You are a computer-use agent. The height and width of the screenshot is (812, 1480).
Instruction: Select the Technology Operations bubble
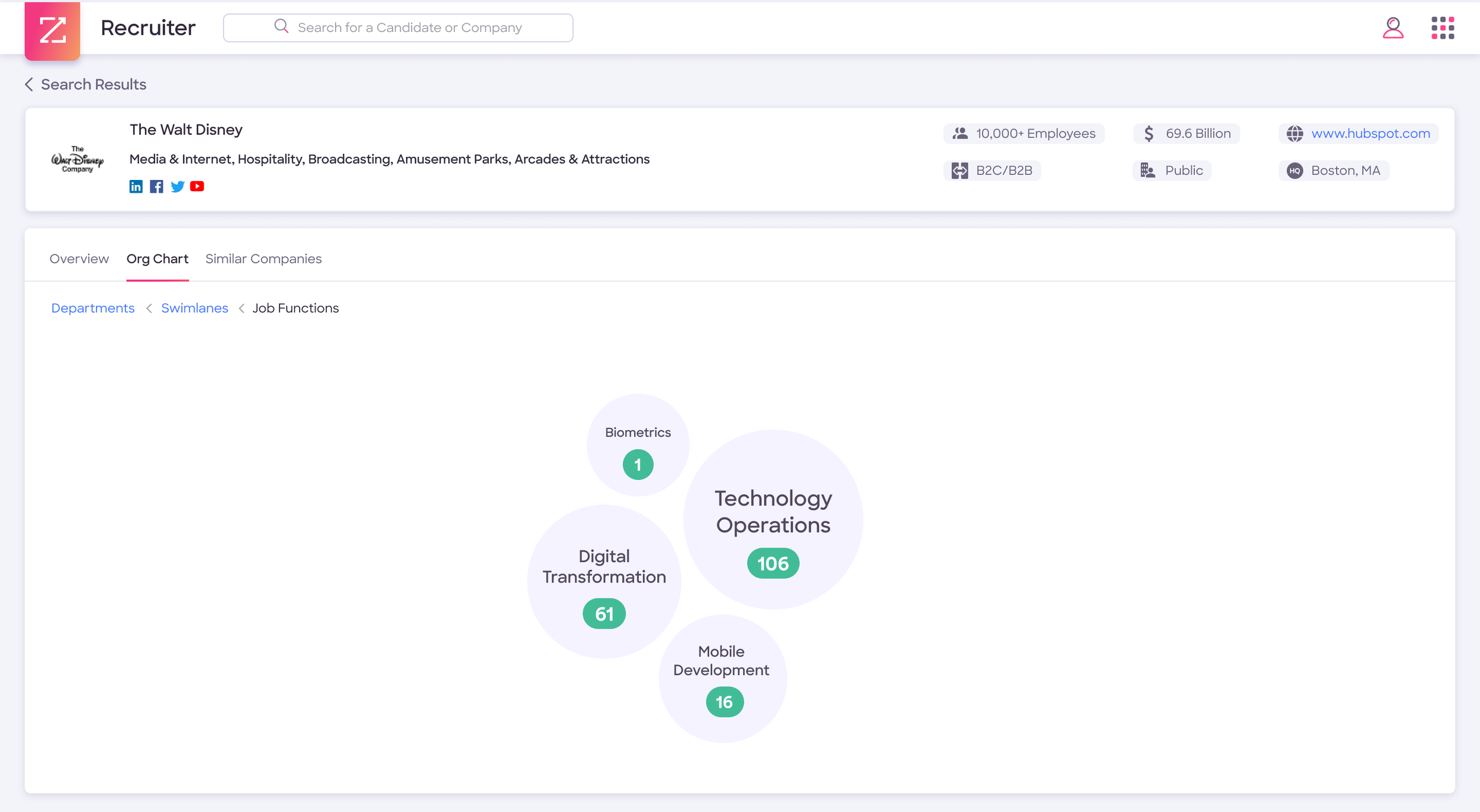pos(773,519)
